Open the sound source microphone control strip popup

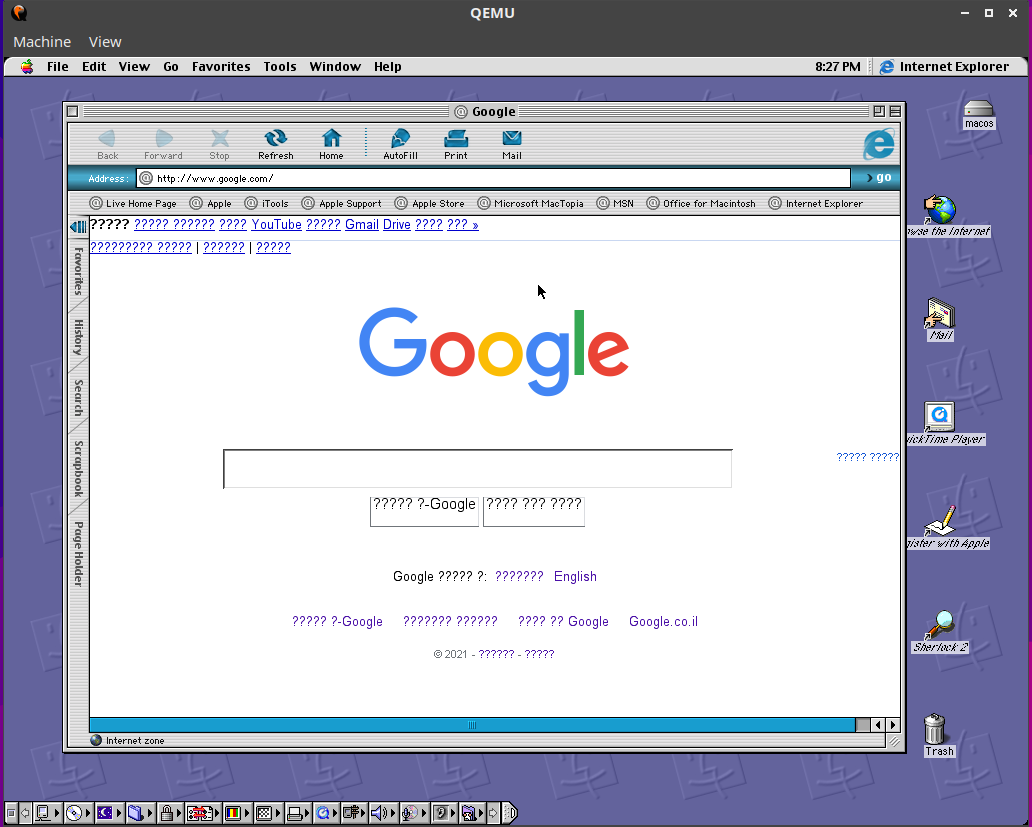(x=413, y=813)
